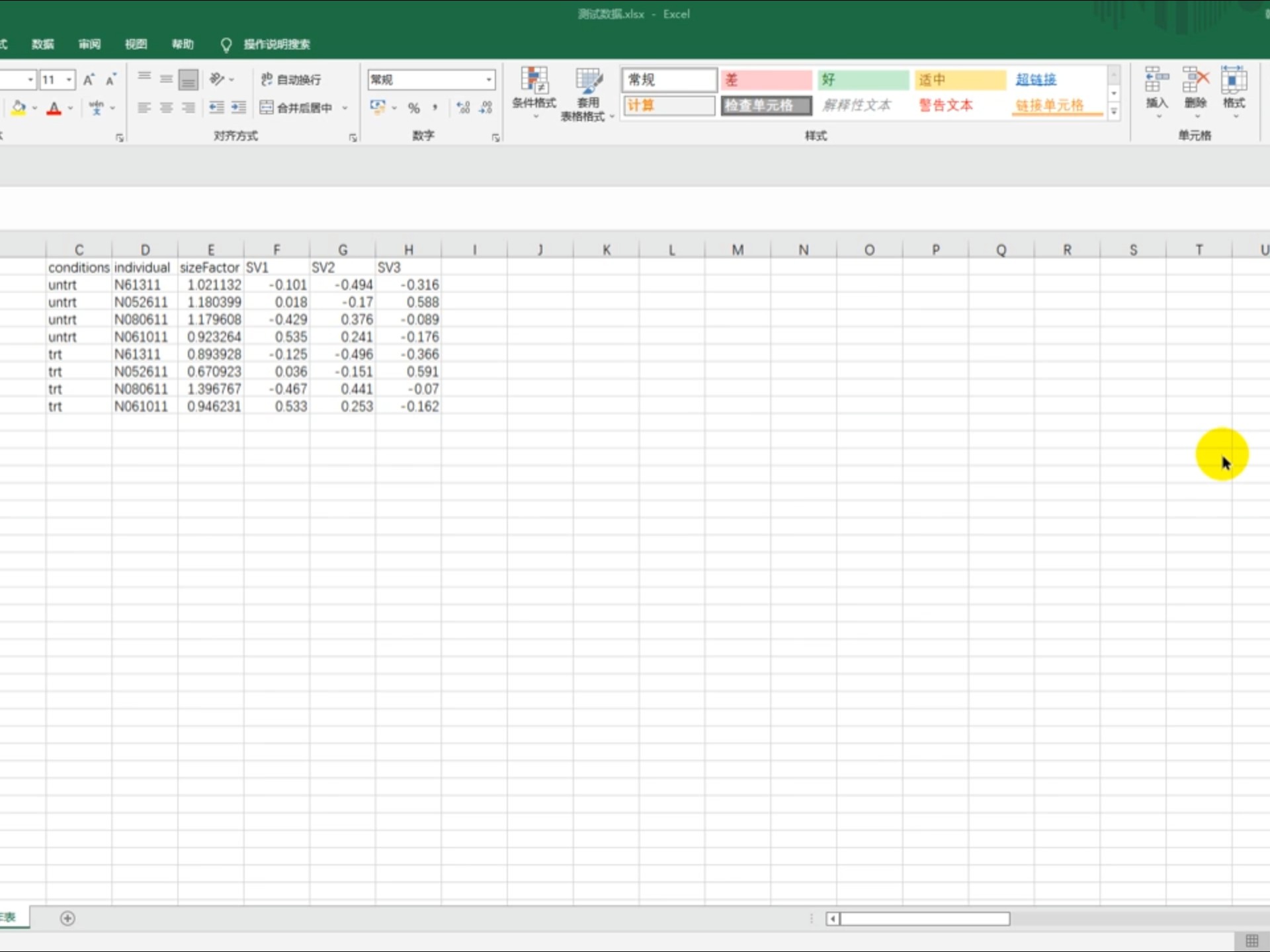Viewport: 1270px width, 952px height.
Task: Open the number format dropdown (常规)
Action: 489,80
